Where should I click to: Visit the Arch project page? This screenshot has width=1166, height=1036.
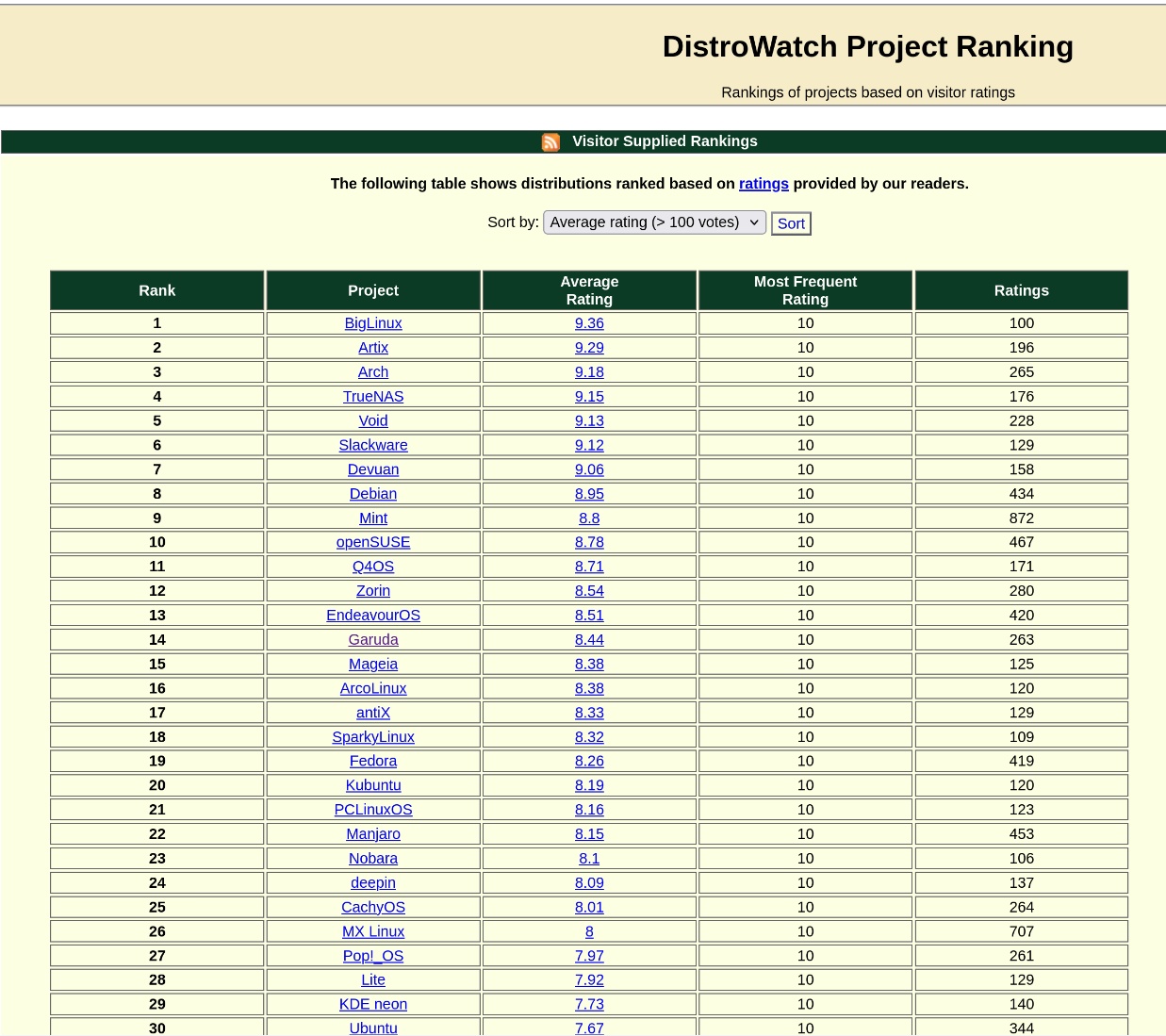click(373, 372)
